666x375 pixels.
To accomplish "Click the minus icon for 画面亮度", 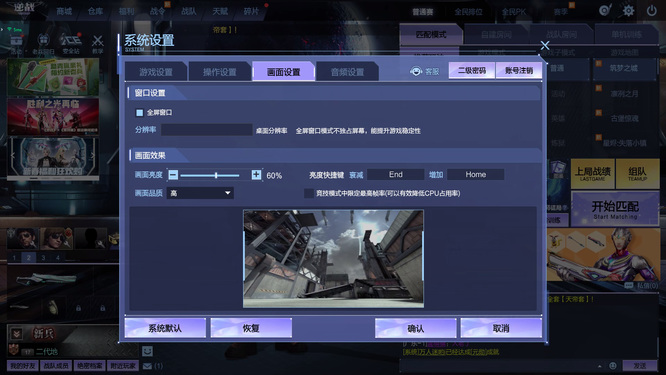I will 173,175.
